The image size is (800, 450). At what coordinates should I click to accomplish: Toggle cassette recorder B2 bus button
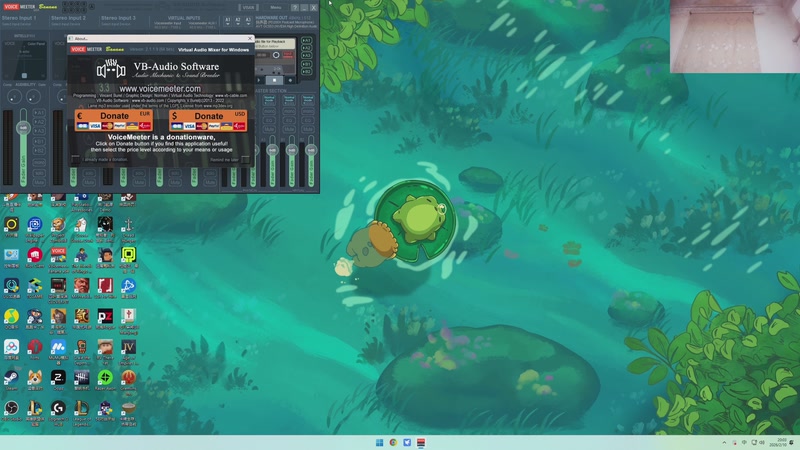(306, 71)
